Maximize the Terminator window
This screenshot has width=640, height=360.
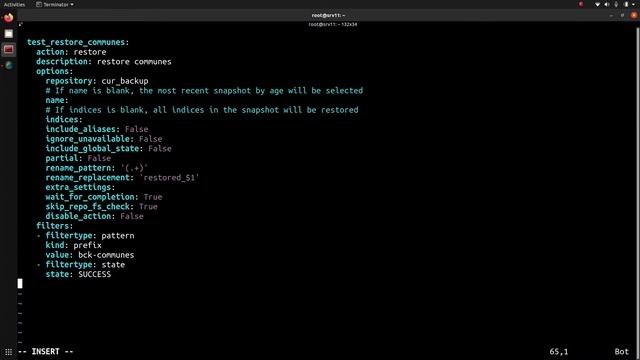622,16
